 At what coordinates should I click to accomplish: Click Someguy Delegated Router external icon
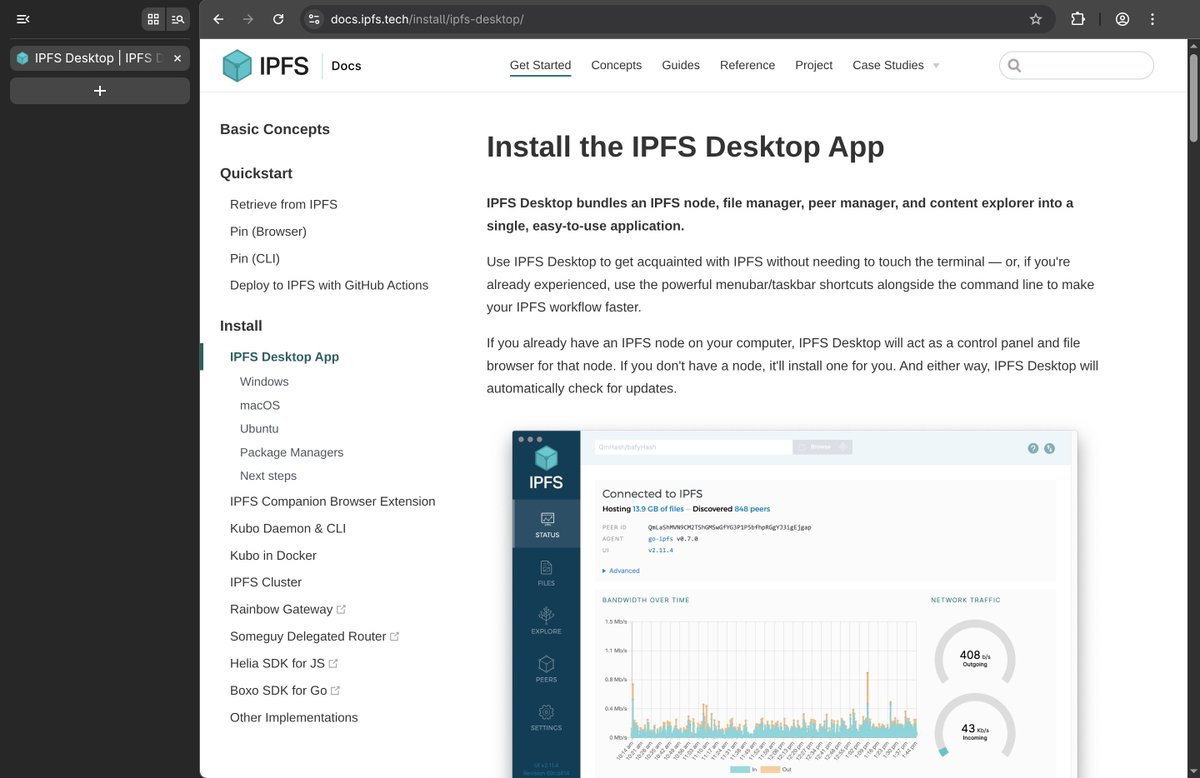pyautogui.click(x=395, y=636)
